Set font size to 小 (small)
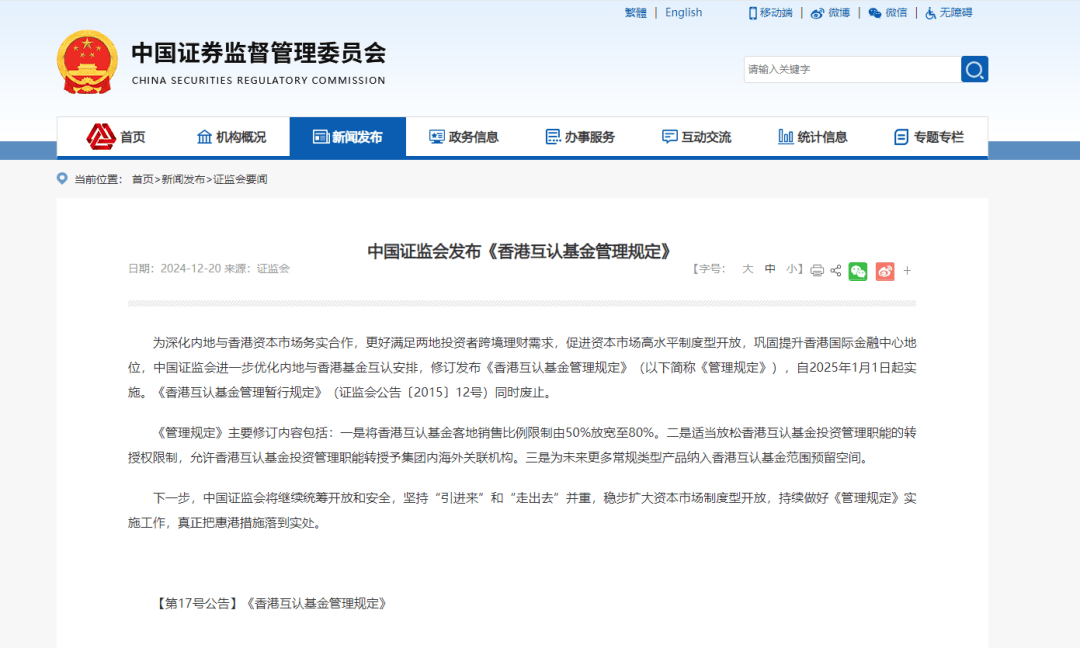Viewport: 1080px width, 648px height. tap(791, 269)
